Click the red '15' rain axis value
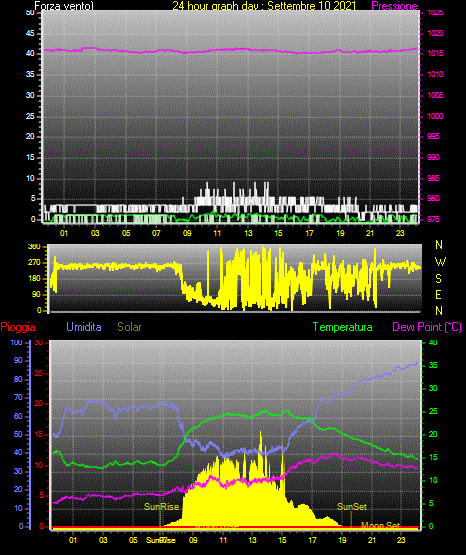 tap(39, 434)
